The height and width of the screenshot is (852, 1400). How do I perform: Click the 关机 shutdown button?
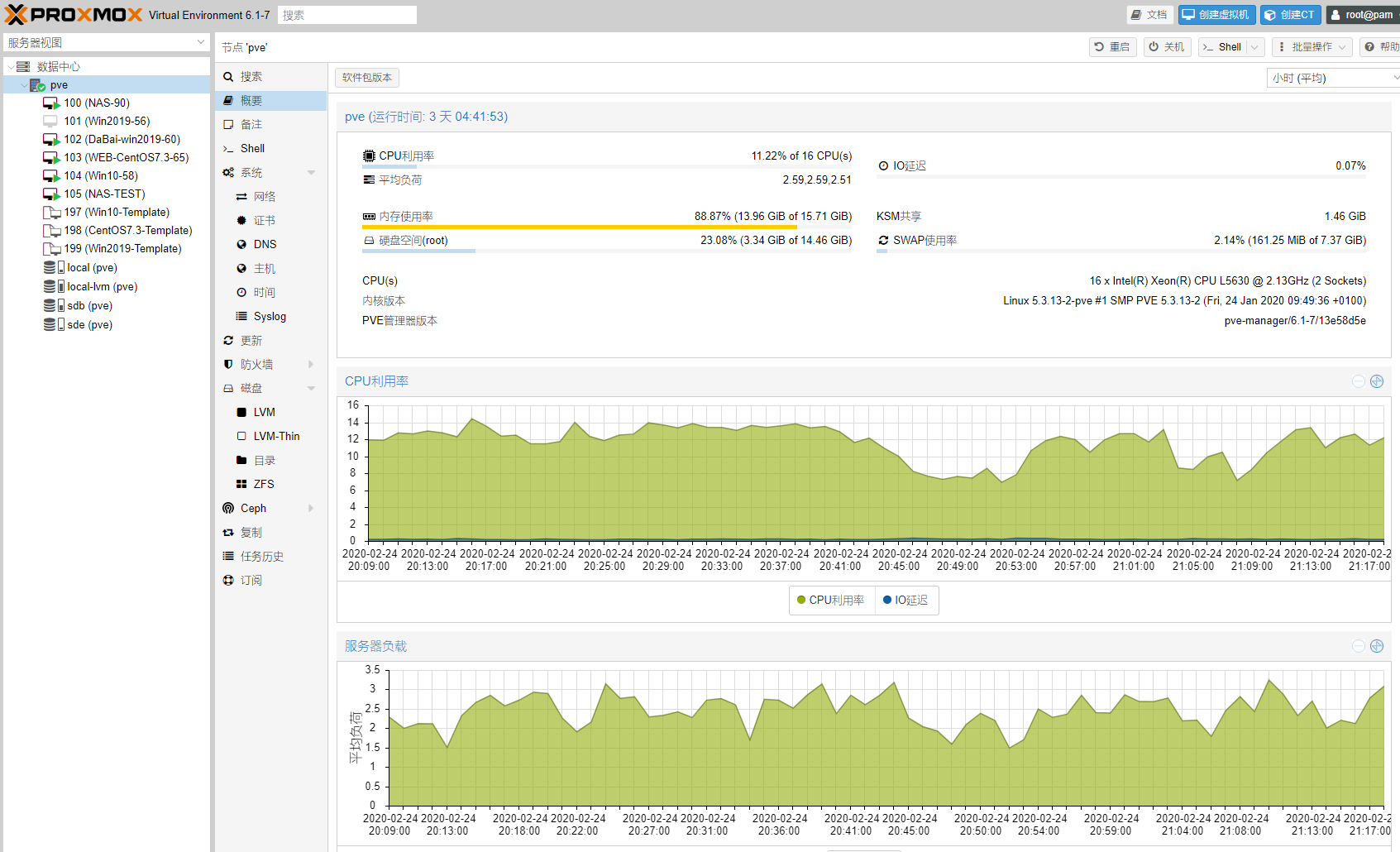pyautogui.click(x=1167, y=47)
